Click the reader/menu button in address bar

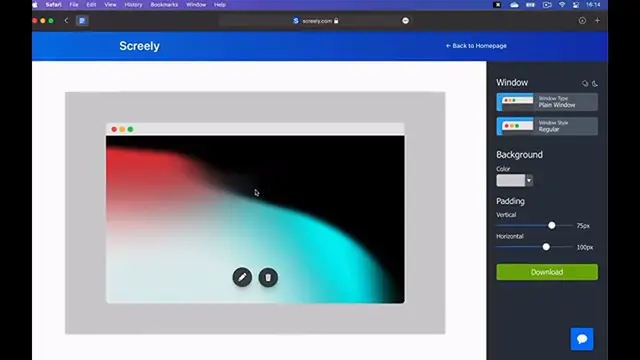405,21
